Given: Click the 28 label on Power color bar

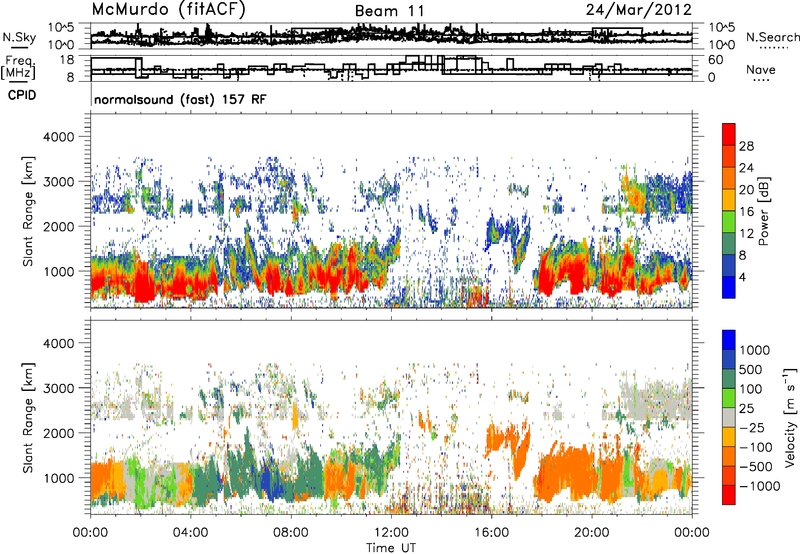Looking at the screenshot, I should click(746, 146).
